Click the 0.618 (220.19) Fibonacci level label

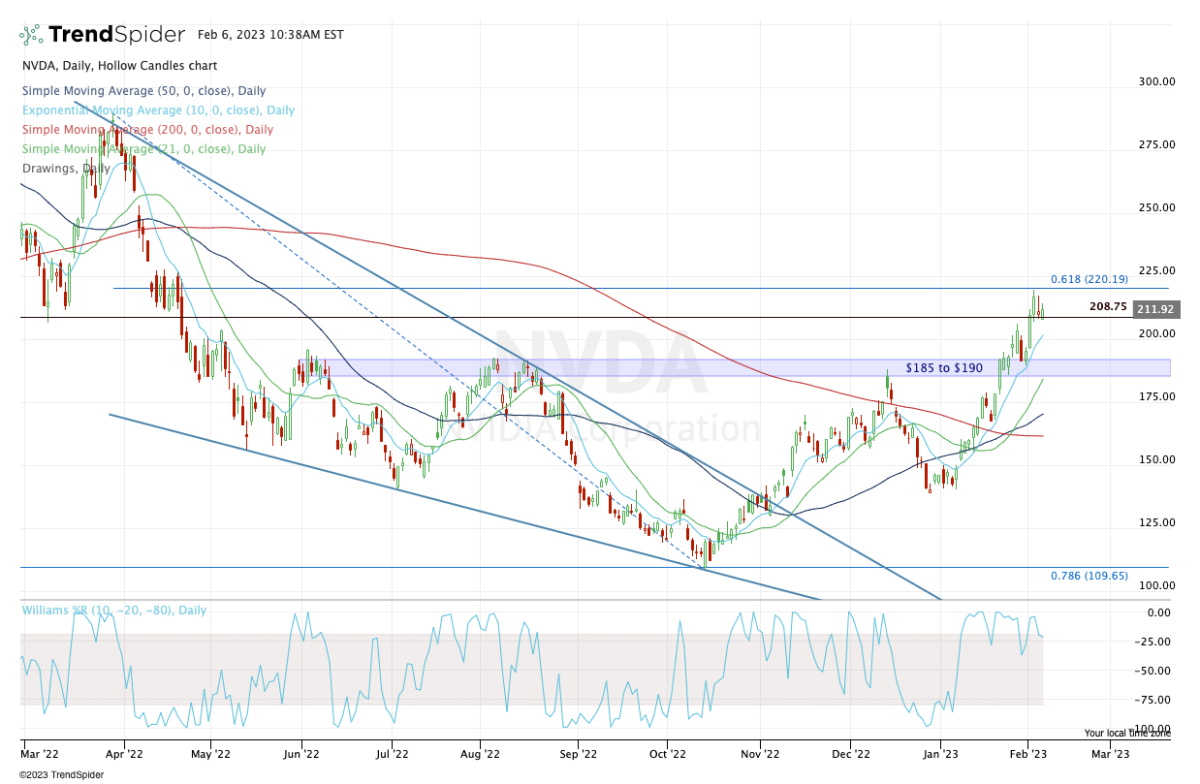(x=1089, y=279)
